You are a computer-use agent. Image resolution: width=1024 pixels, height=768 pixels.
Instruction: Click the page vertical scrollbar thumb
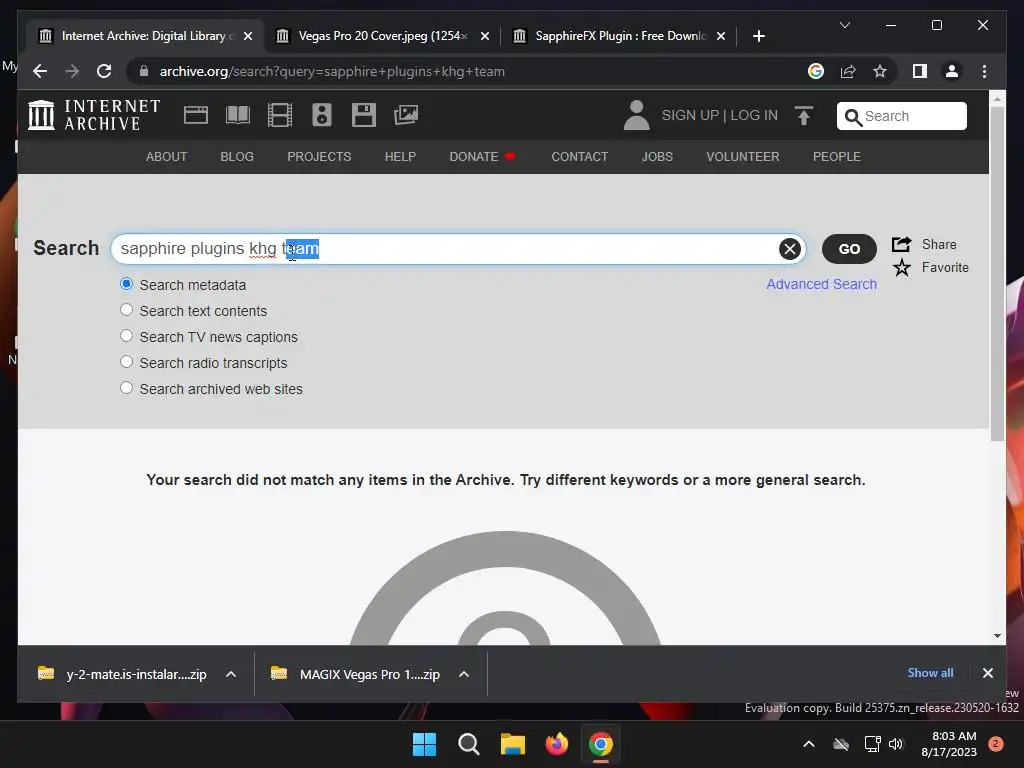pyautogui.click(x=997, y=274)
